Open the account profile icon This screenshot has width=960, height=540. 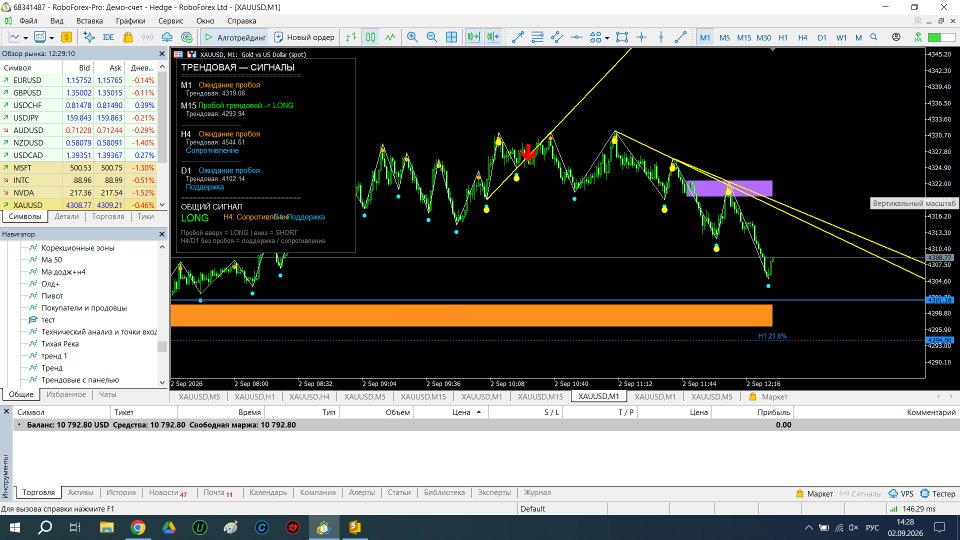click(x=896, y=37)
